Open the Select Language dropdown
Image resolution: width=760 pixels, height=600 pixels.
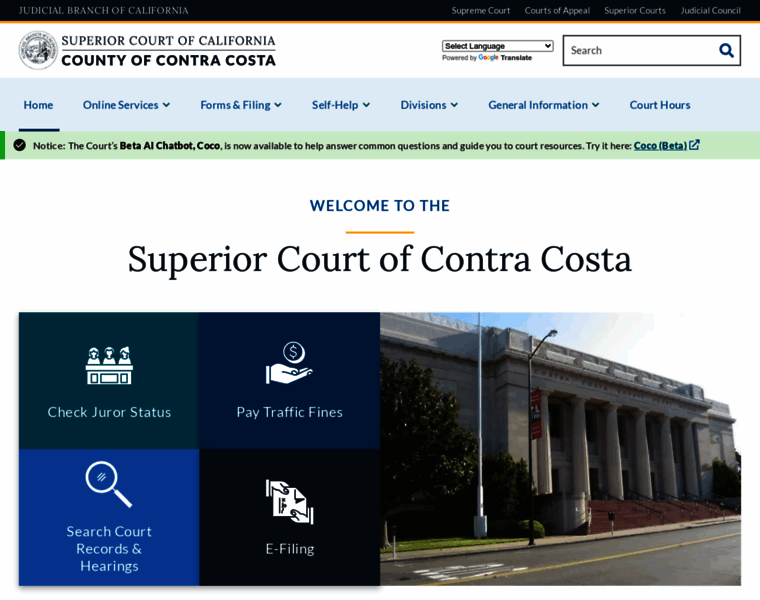(x=497, y=46)
